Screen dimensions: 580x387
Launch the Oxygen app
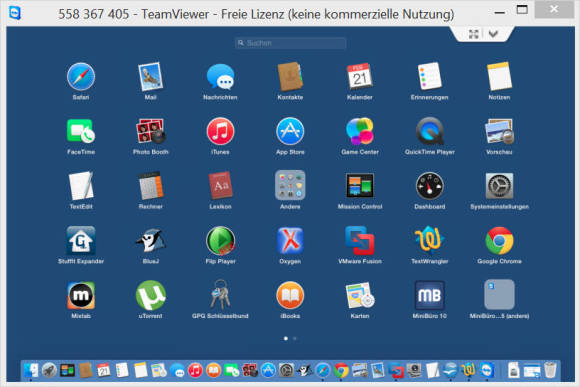pyautogui.click(x=290, y=240)
